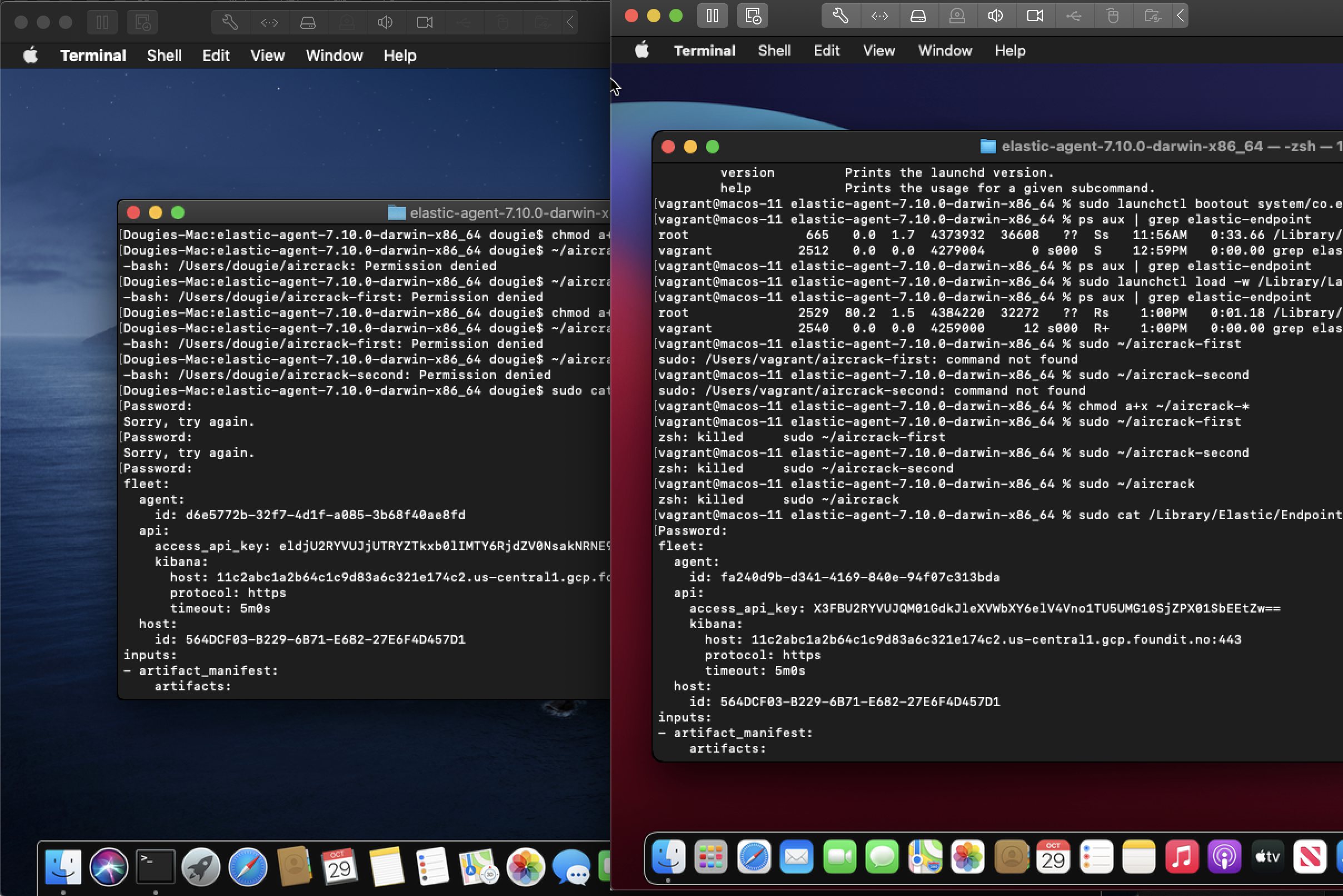Open Window menu in Dougies-Mac VM menu bar
The height and width of the screenshot is (896, 1343).
pyautogui.click(x=334, y=56)
